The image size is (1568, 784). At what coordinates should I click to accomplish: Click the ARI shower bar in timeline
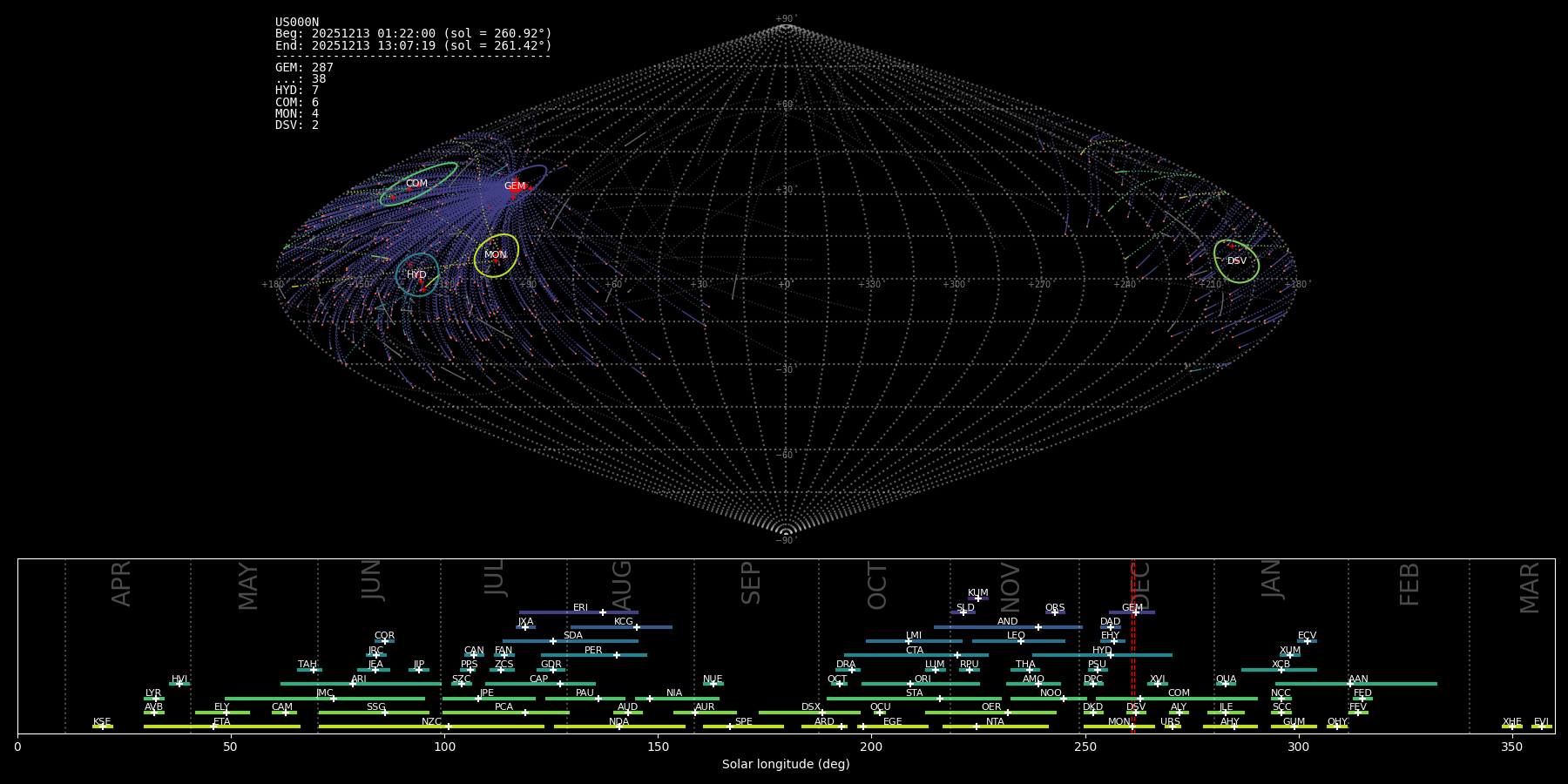(361, 684)
